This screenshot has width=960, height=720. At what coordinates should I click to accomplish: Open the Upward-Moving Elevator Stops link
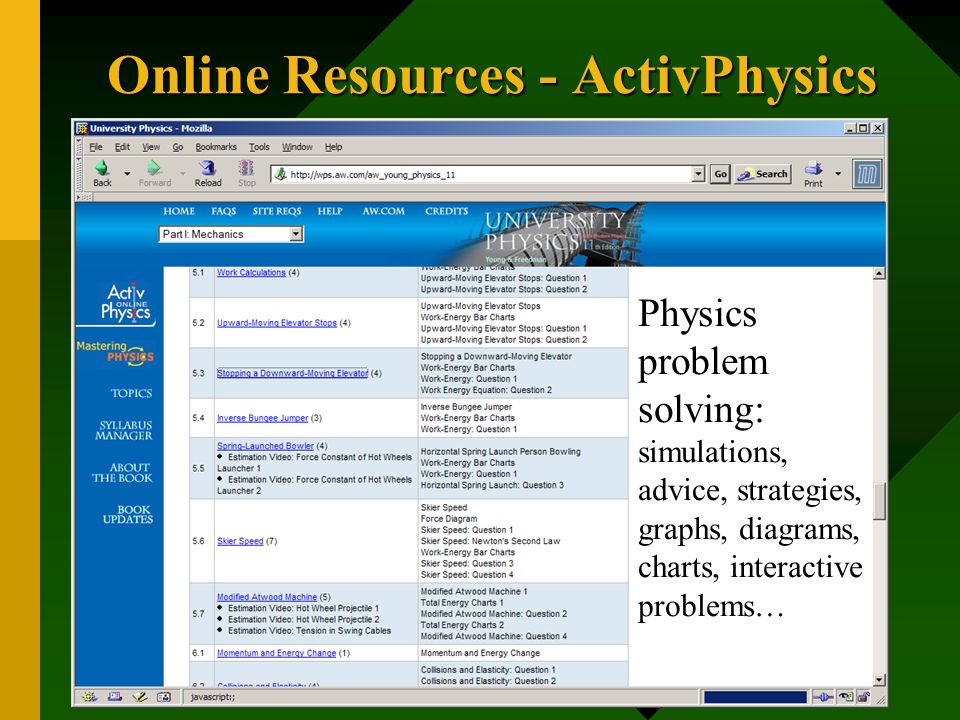click(277, 323)
